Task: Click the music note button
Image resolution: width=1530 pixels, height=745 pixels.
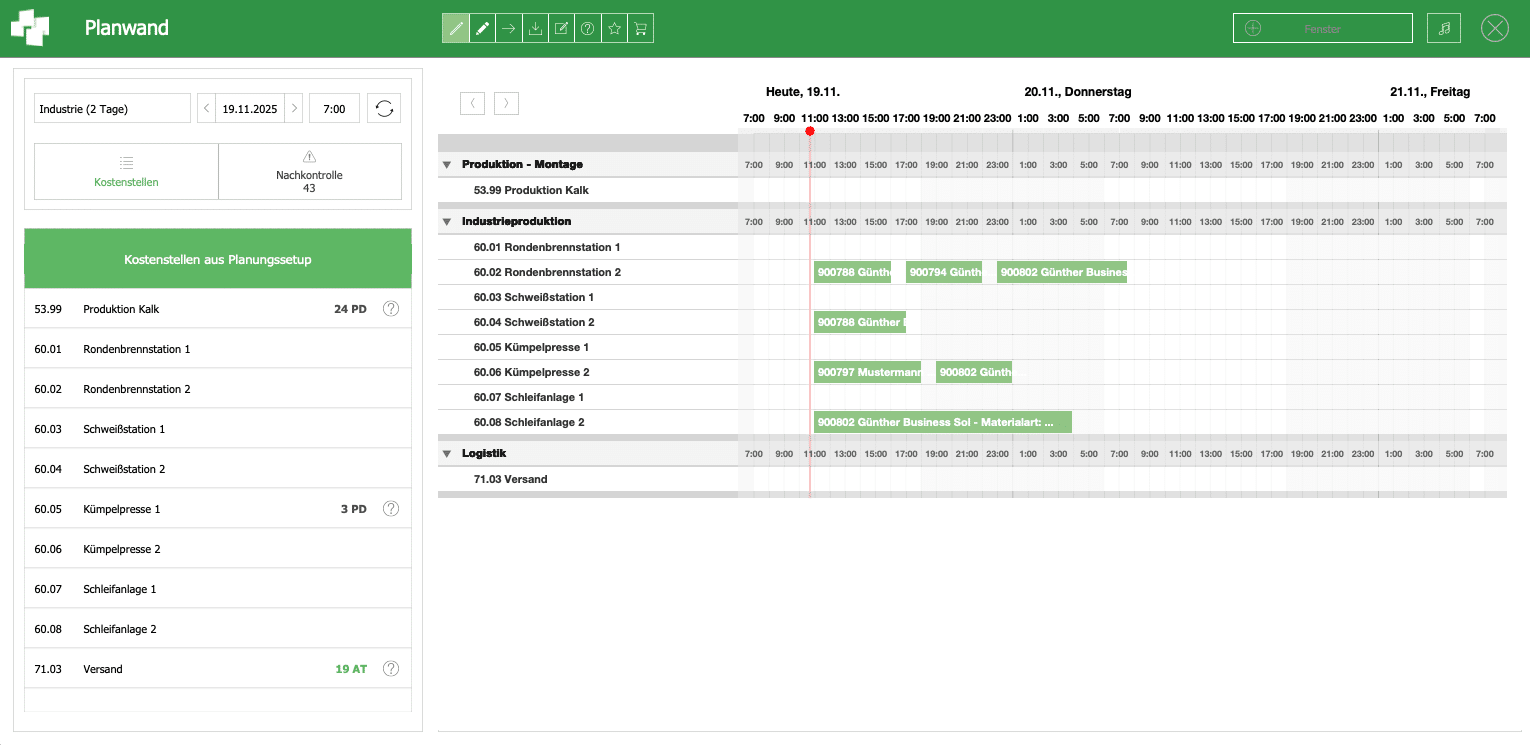Action: click(x=1443, y=28)
